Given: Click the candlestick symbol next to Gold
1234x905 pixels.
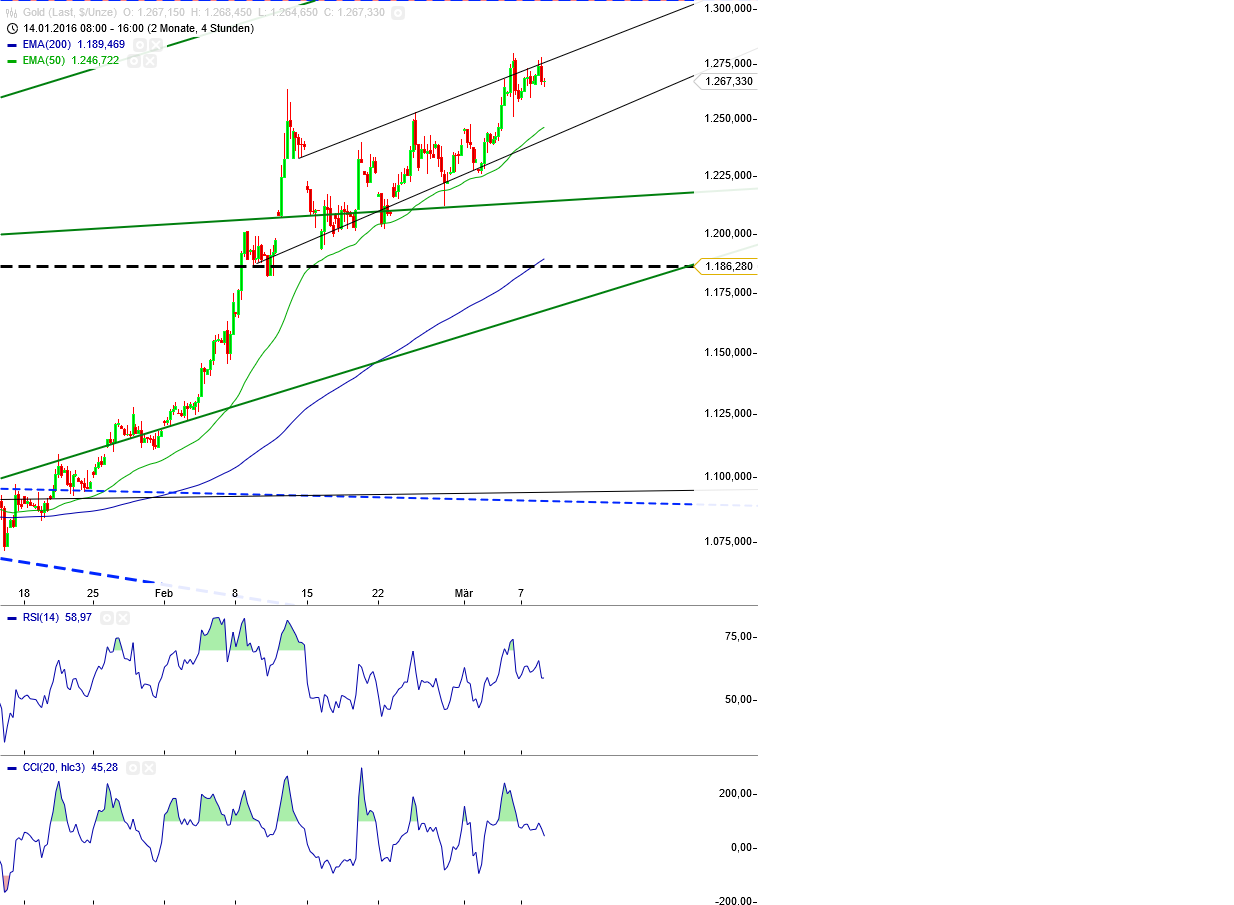Looking at the screenshot, I should pyautogui.click(x=11, y=14).
